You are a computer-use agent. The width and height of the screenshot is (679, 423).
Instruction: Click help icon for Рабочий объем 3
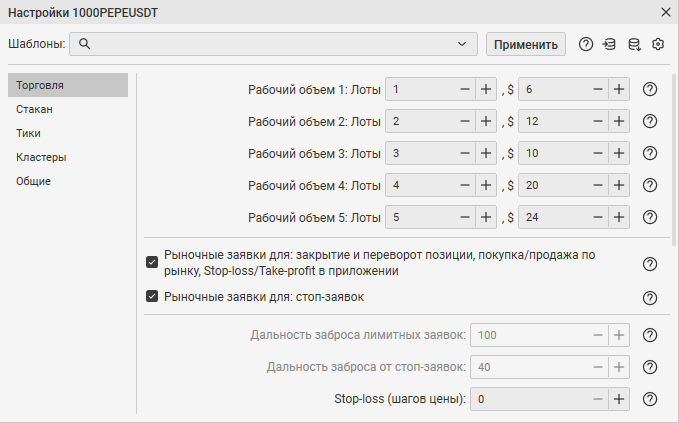coord(650,153)
